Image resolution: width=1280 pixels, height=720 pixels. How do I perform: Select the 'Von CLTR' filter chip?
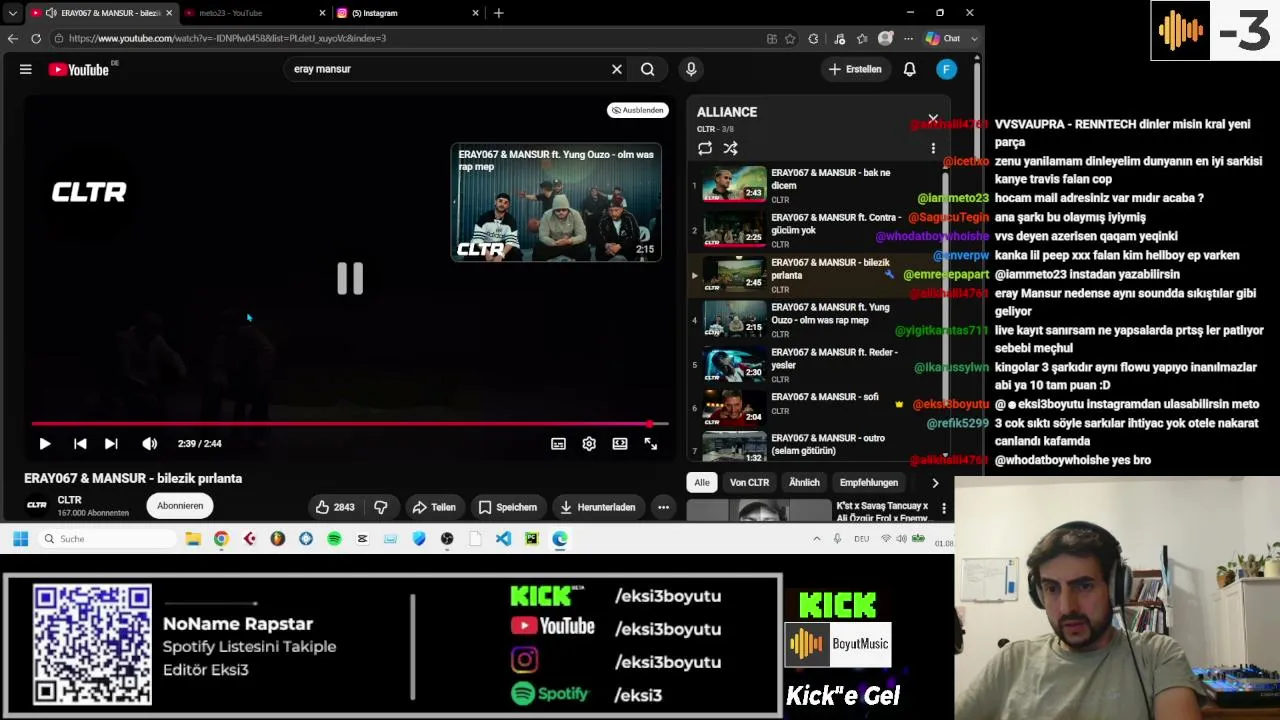click(x=749, y=483)
